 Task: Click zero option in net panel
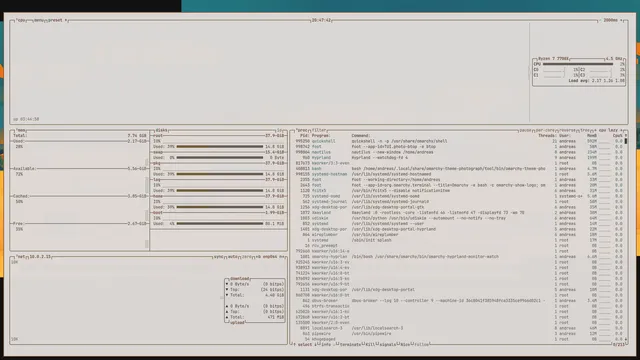247,257
